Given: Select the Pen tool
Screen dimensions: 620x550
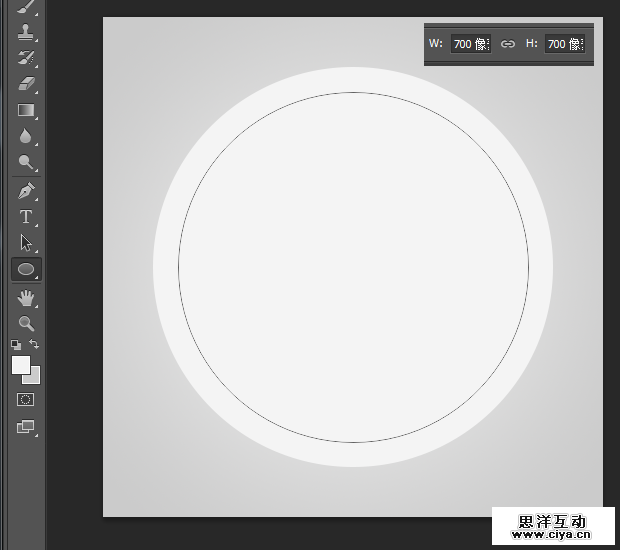Looking at the screenshot, I should 26,190.
